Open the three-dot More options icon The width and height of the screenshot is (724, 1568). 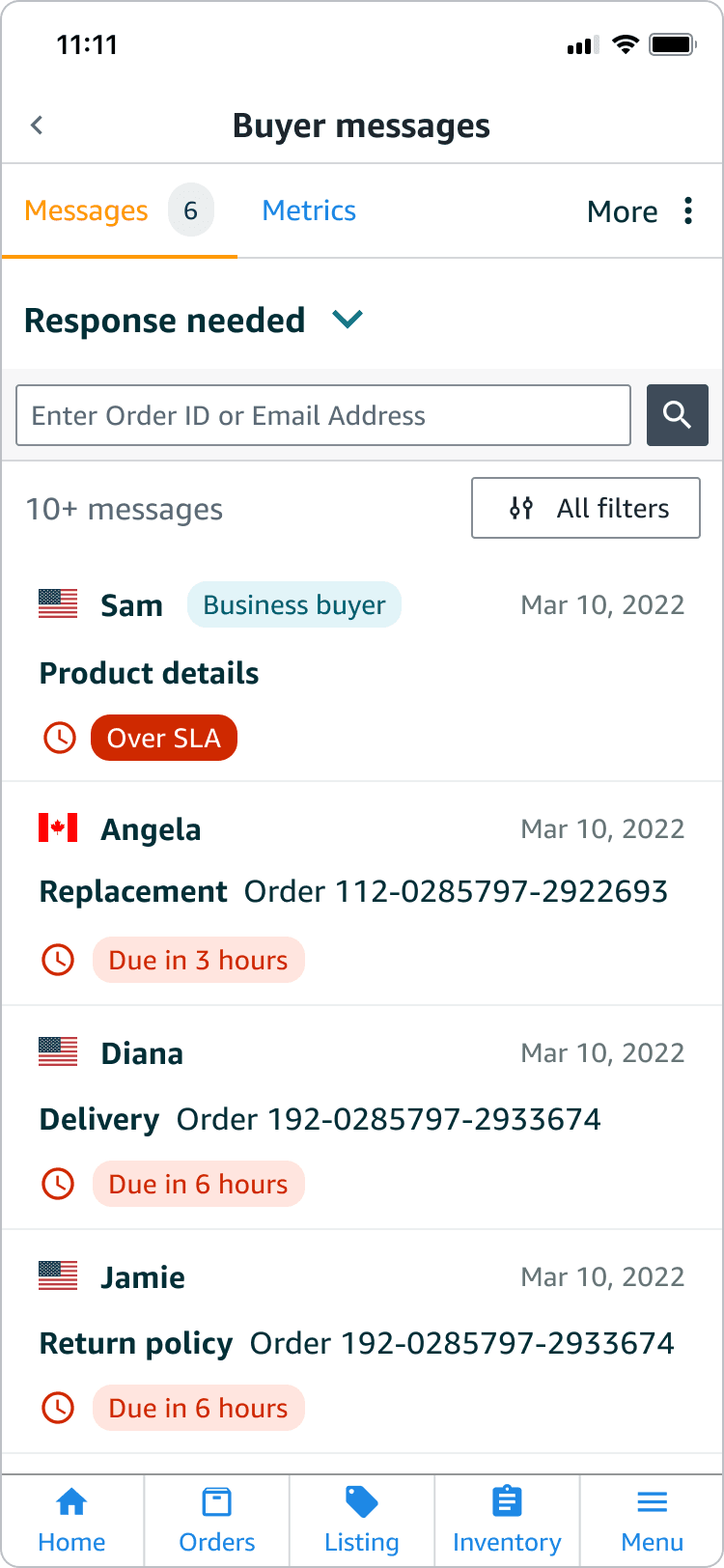pyautogui.click(x=688, y=210)
